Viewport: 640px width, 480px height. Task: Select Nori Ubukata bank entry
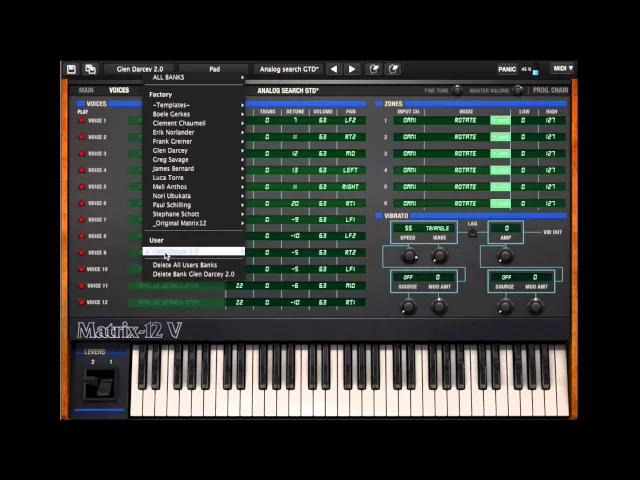click(x=194, y=196)
